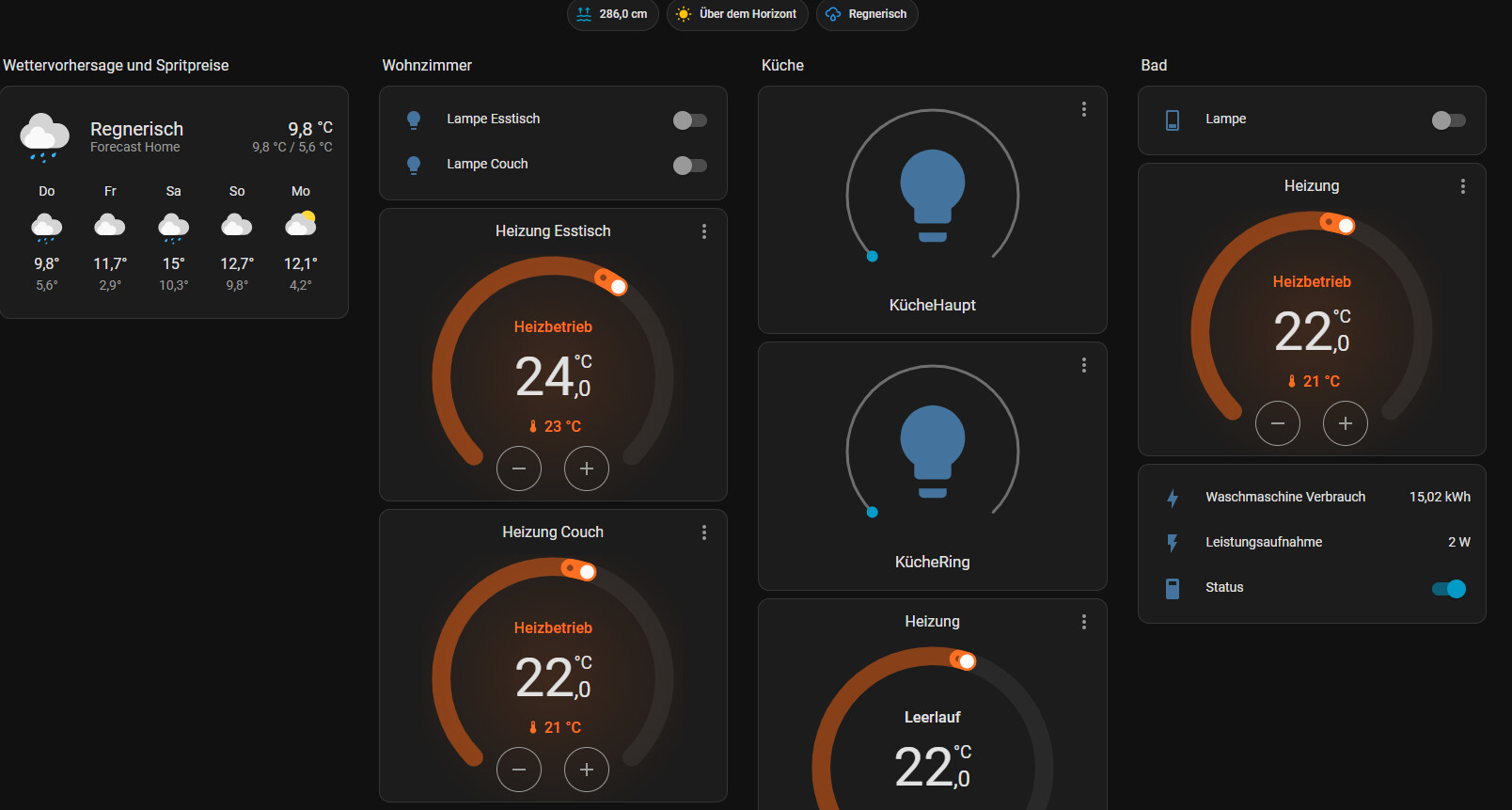Open the KücheHaupt card overflow menu
Image resolution: width=1512 pixels, height=810 pixels.
pyautogui.click(x=1084, y=109)
